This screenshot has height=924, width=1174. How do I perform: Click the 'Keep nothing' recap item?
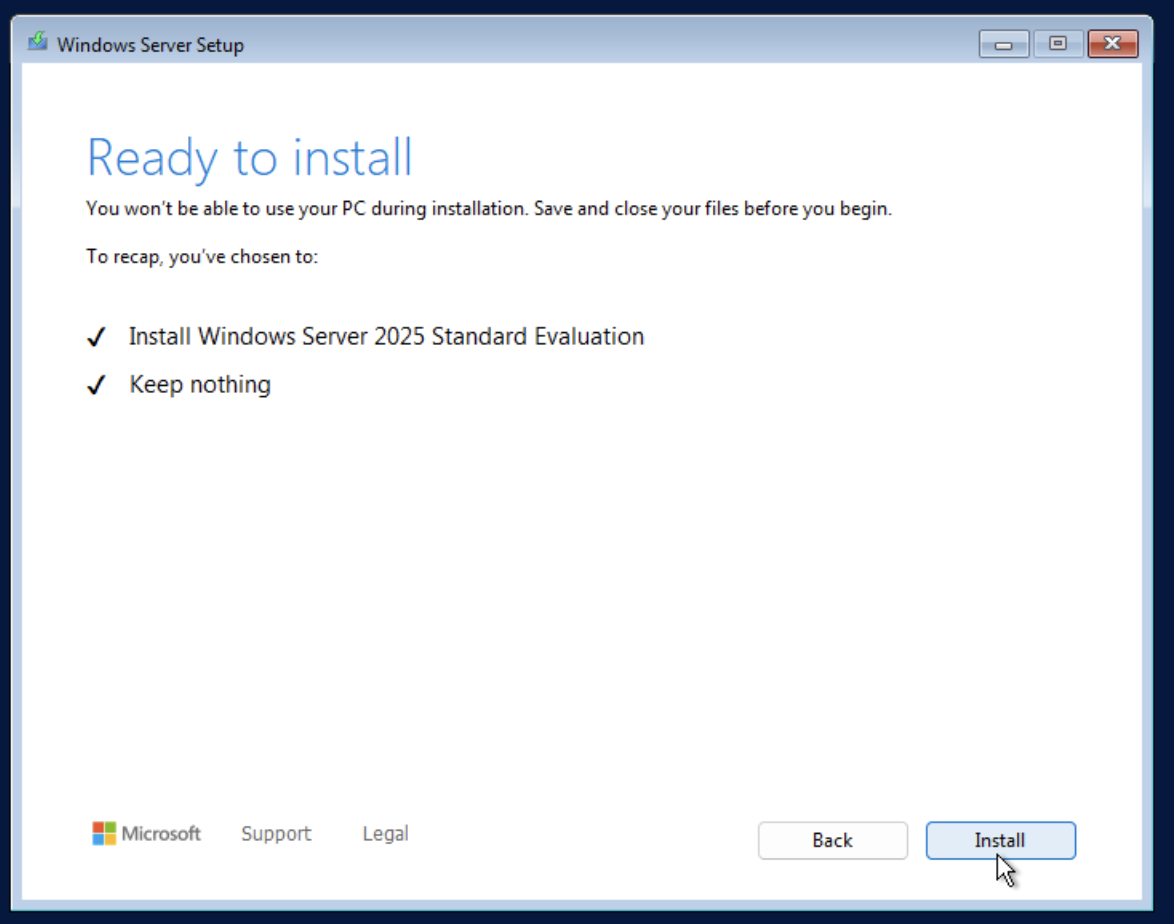200,384
